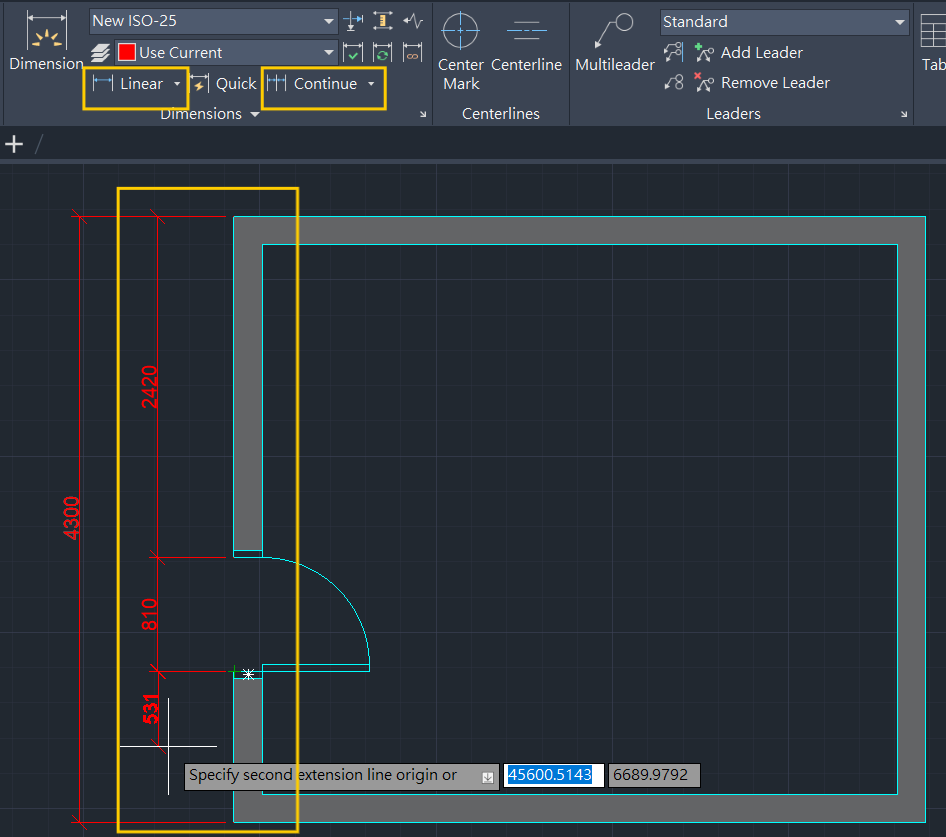Click the dimension Break icon
The height and width of the screenshot is (837, 946).
click(353, 21)
